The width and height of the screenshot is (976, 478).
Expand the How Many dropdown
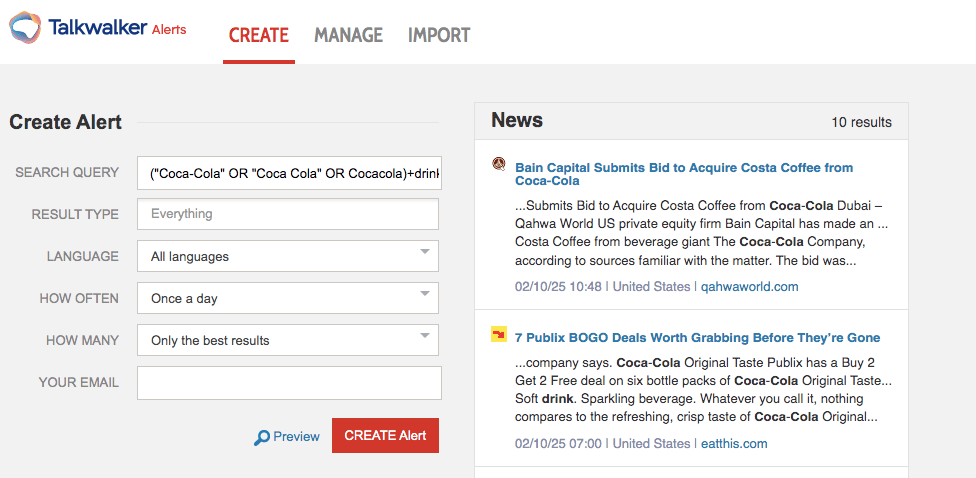(288, 340)
